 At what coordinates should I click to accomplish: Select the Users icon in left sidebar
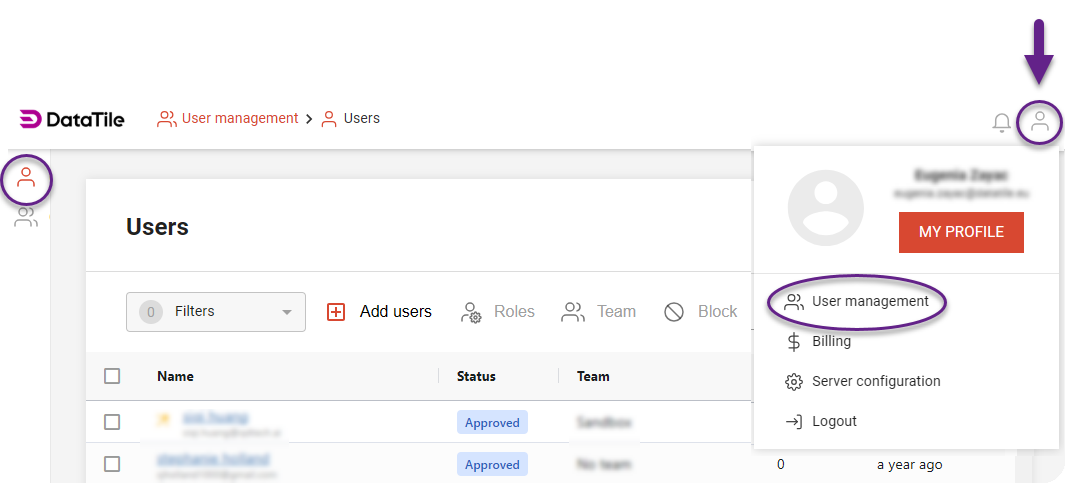point(27,179)
